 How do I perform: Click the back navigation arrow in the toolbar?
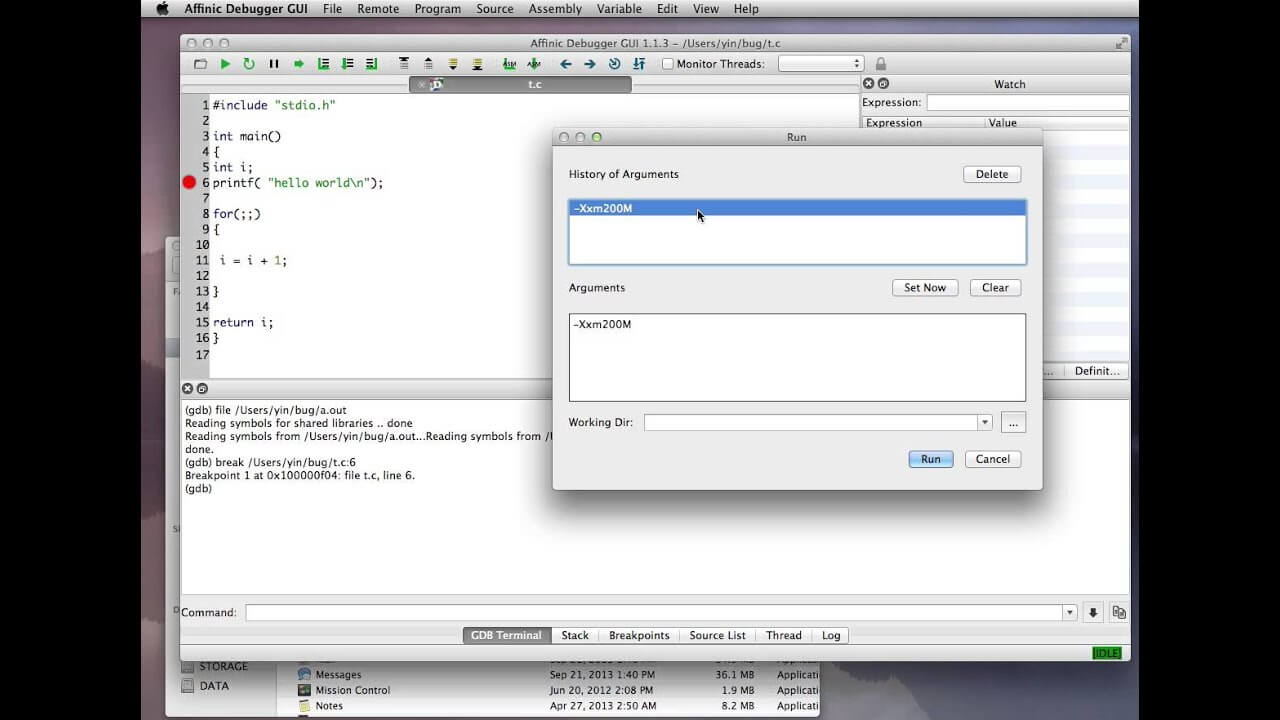coord(566,63)
